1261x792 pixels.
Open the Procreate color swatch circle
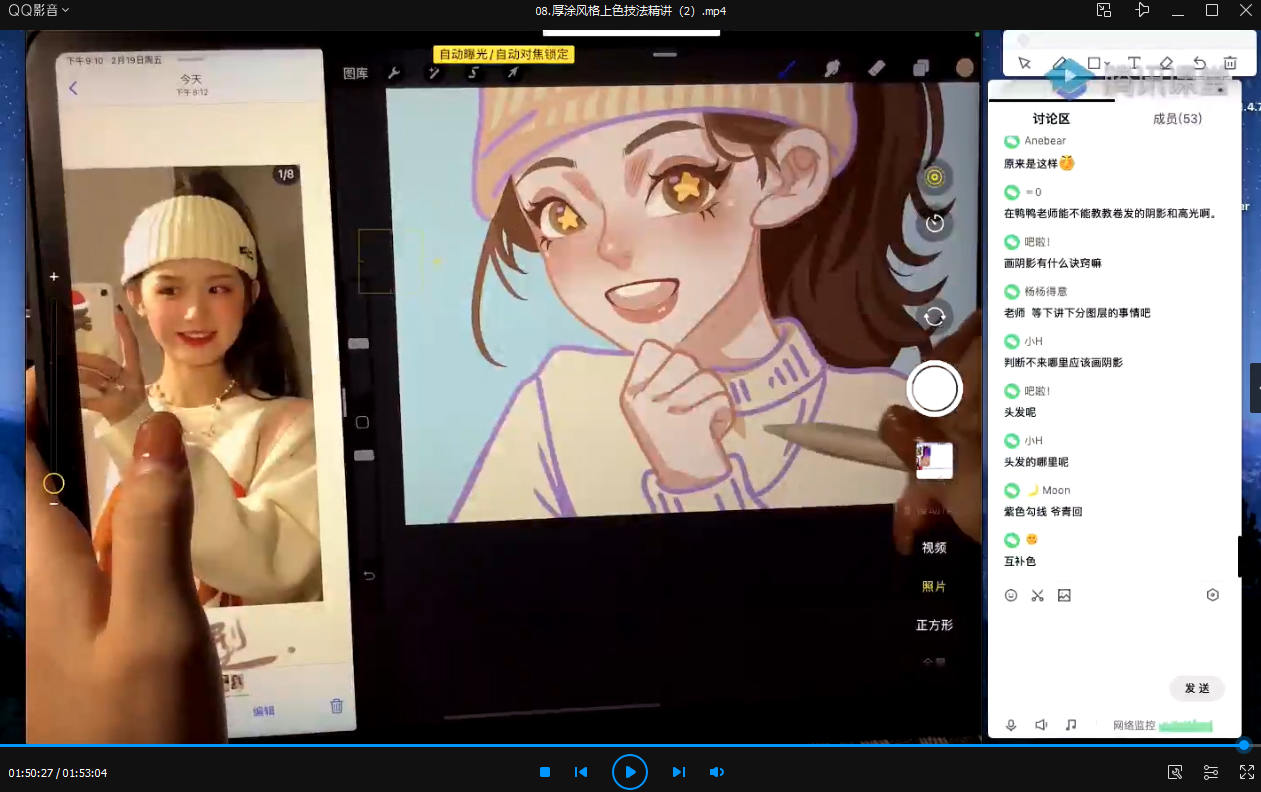(965, 67)
